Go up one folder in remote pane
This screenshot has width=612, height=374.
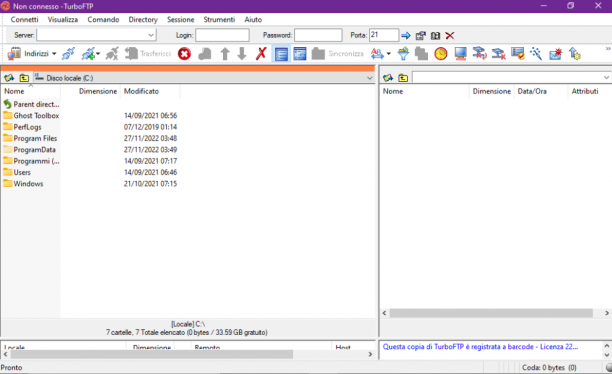pyautogui.click(x=403, y=78)
